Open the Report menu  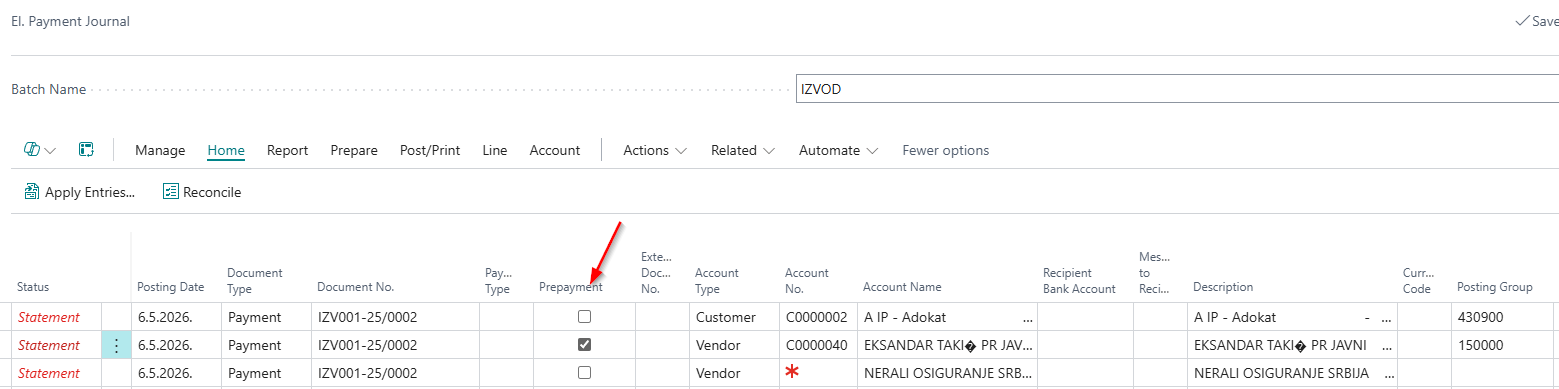pyautogui.click(x=287, y=150)
